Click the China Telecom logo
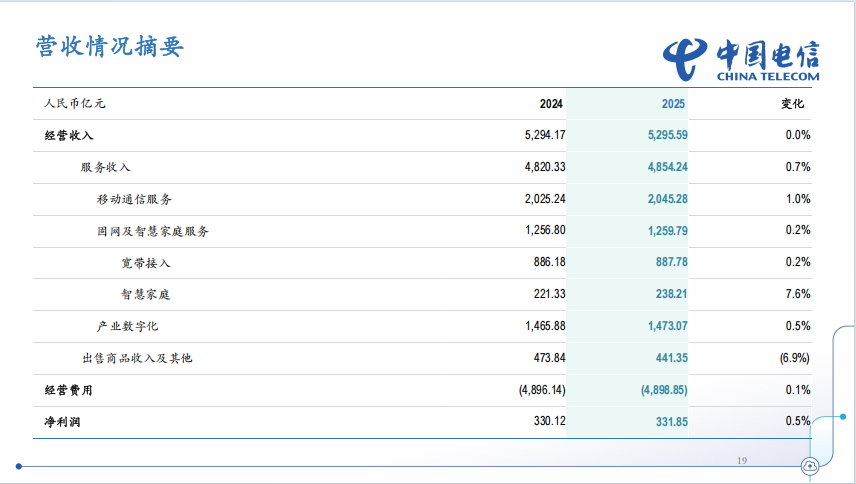The width and height of the screenshot is (856, 484). click(x=741, y=59)
